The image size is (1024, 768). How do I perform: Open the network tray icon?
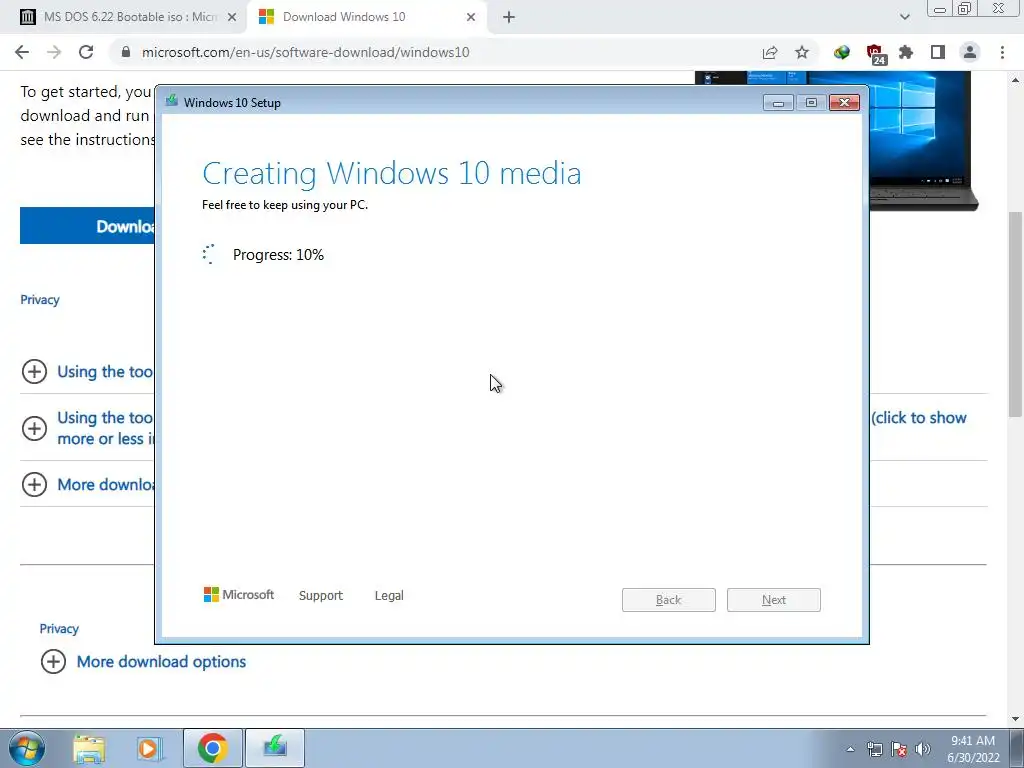pyautogui.click(x=874, y=749)
